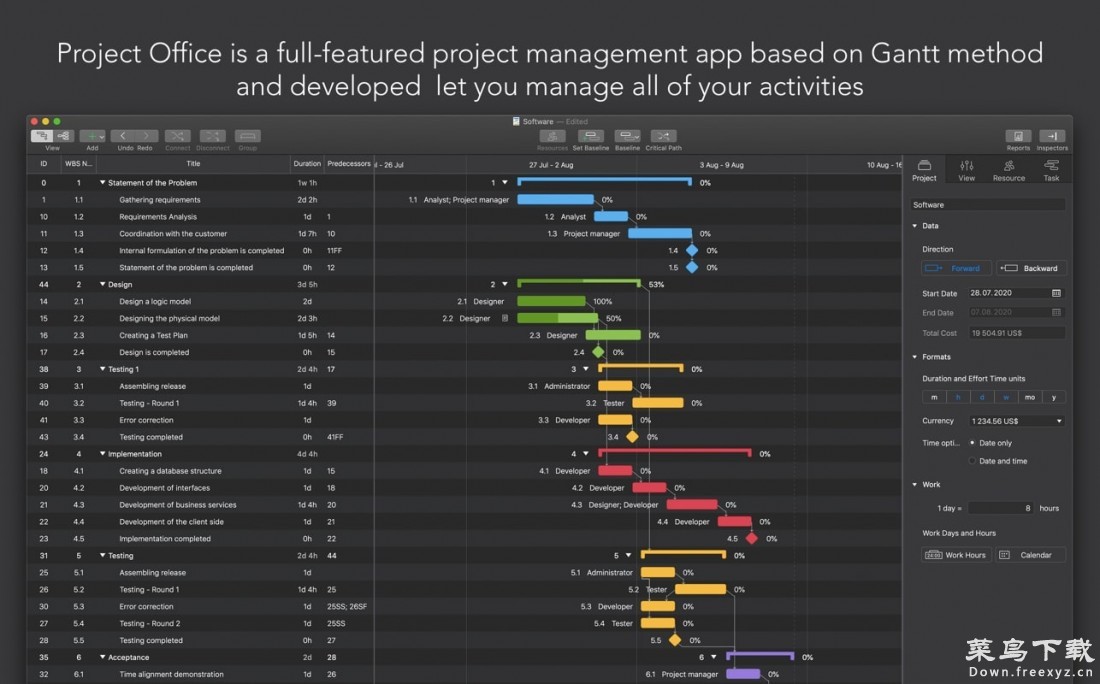The height and width of the screenshot is (684, 1100).
Task: Click the green milestone diamond for task 2.4
Action: (x=598, y=352)
